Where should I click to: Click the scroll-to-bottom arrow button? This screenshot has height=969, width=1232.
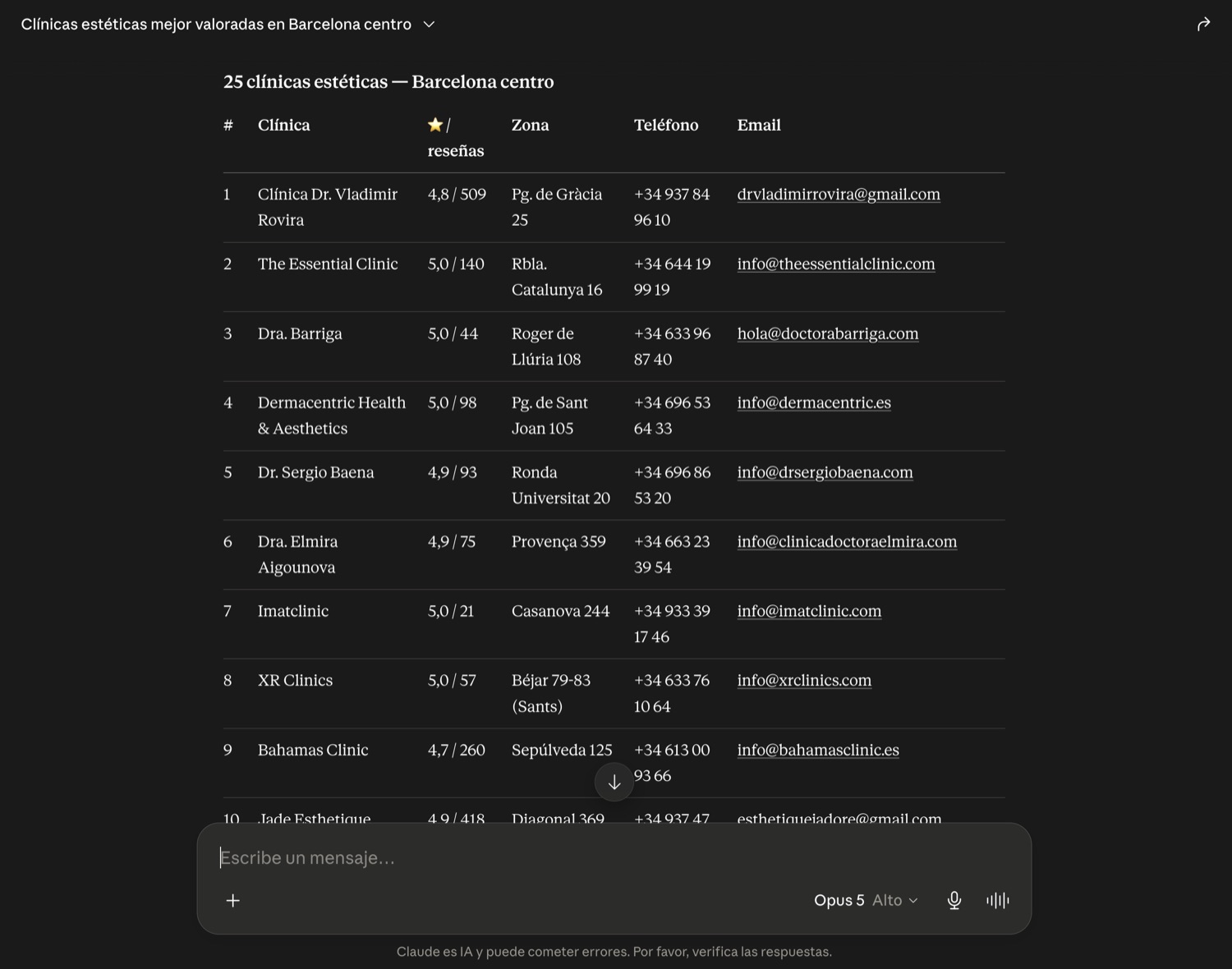pos(614,782)
